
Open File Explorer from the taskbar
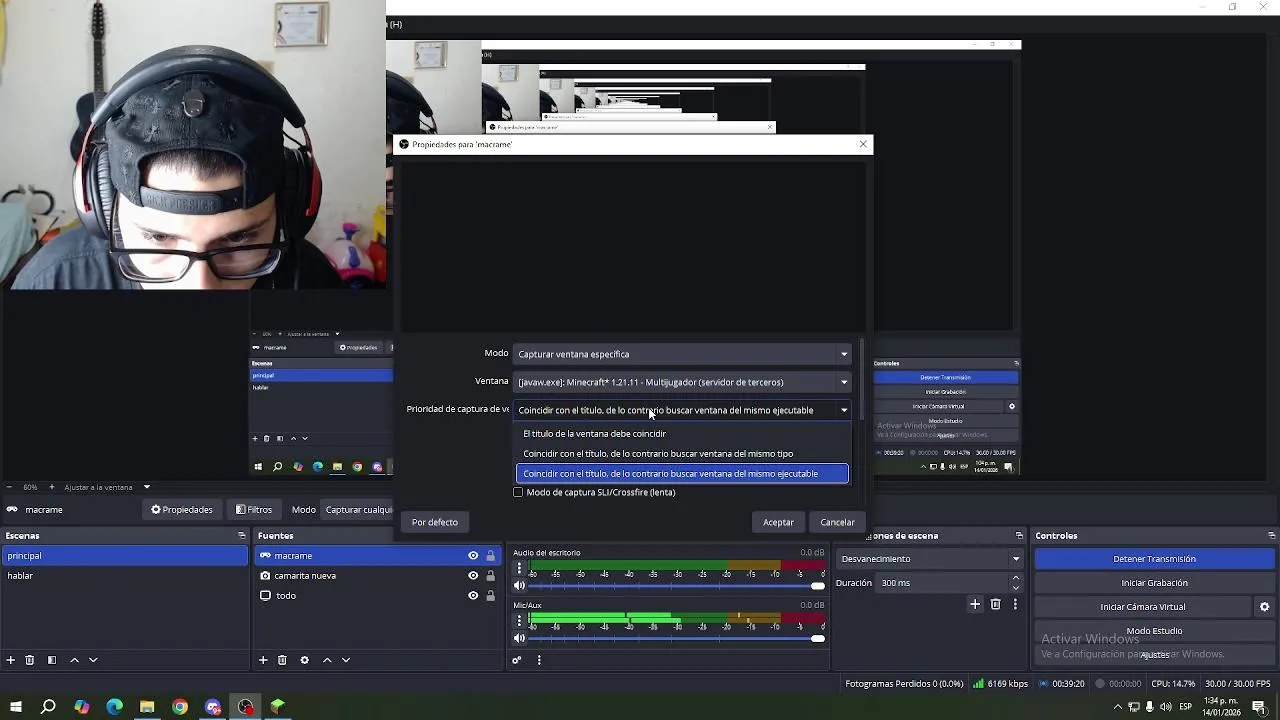point(147,707)
